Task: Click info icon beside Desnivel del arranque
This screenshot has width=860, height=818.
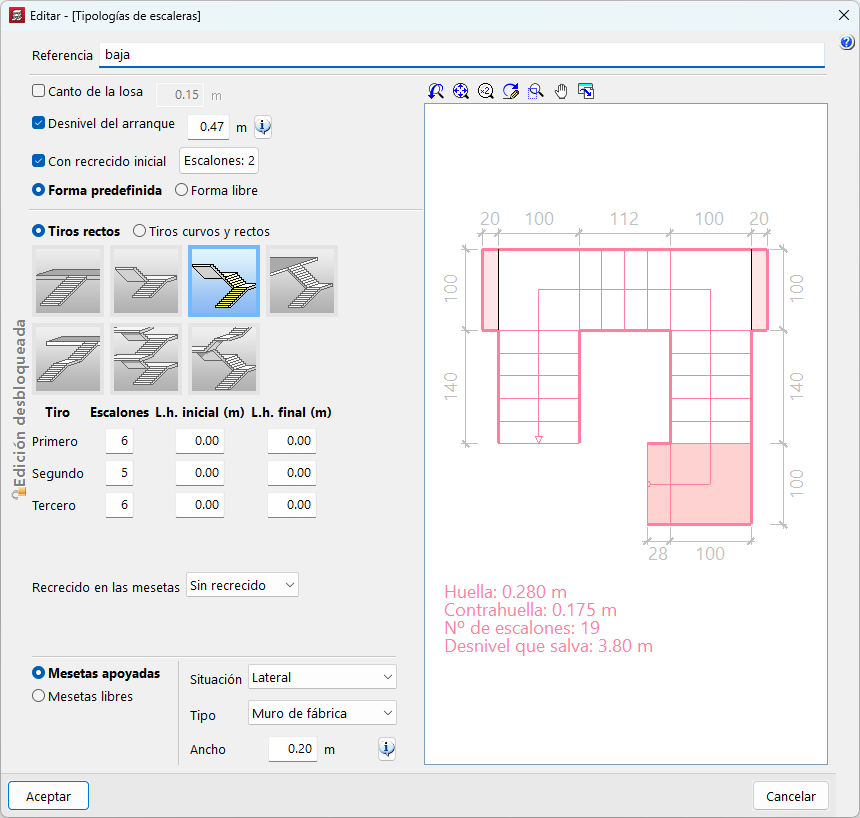Action: pos(263,127)
